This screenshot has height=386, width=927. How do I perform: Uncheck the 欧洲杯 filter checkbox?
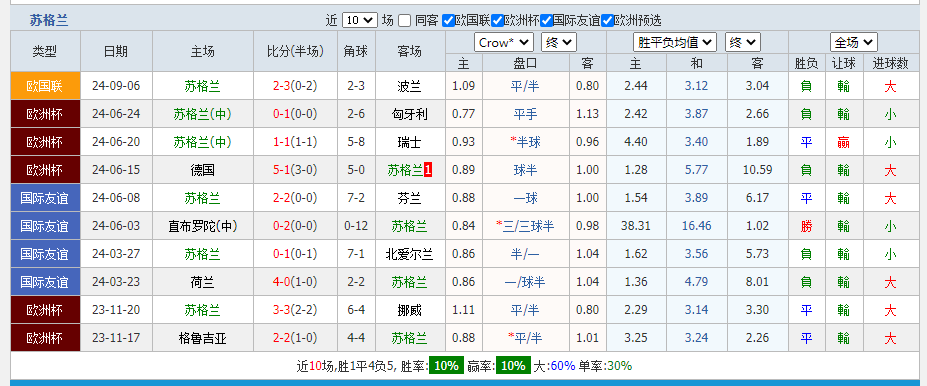(x=497, y=21)
